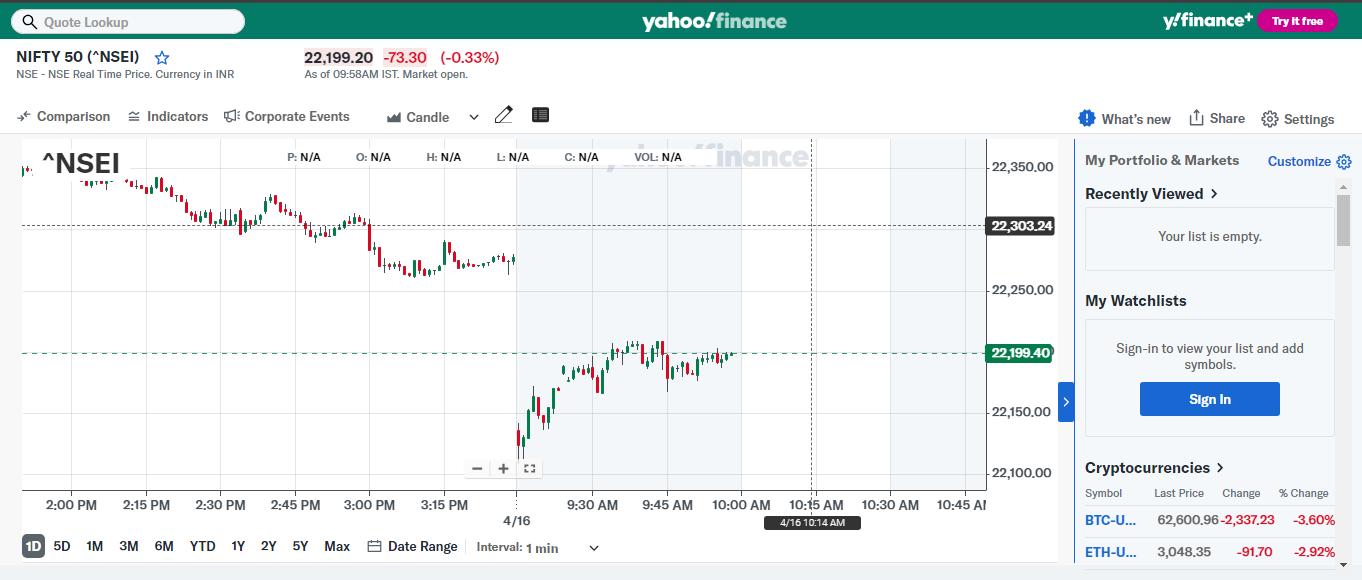The width and height of the screenshot is (1362, 580).
Task: Click the My Watchlists heading
Action: pos(1136,300)
